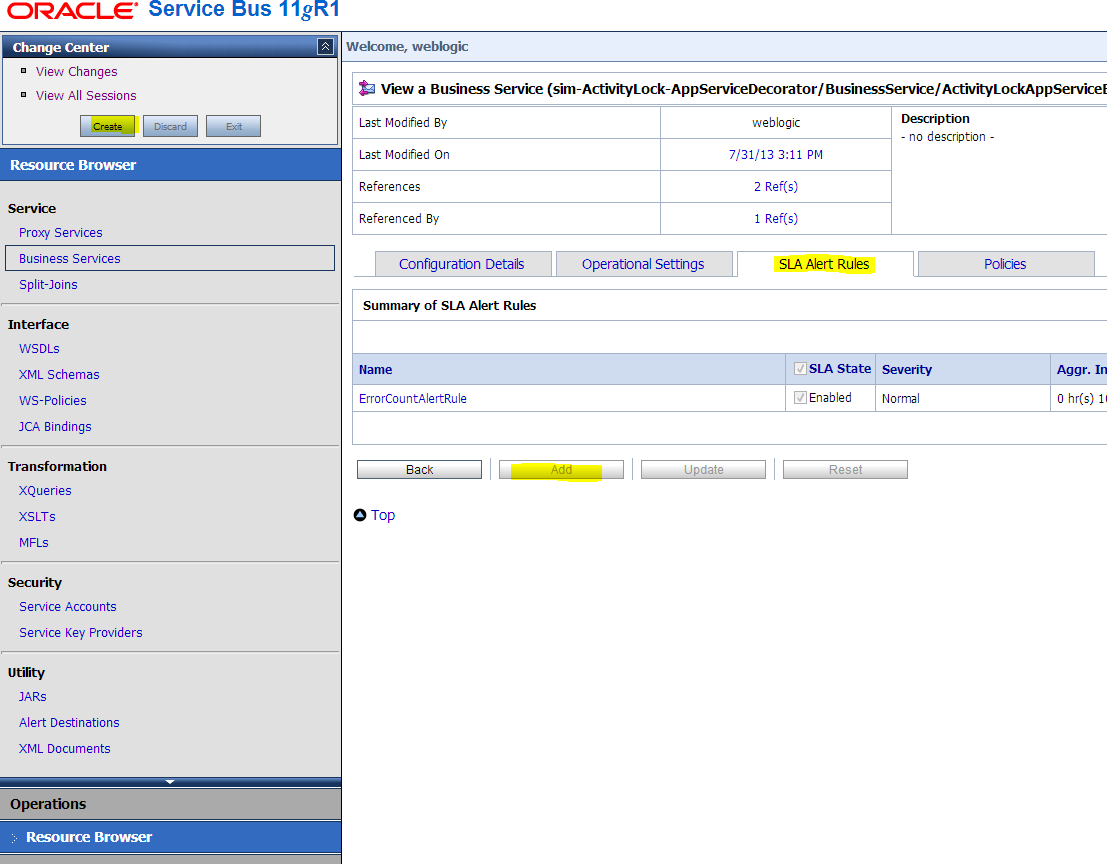Open the Configuration Details tab
This screenshot has height=864, width=1107.
pyautogui.click(x=462, y=264)
